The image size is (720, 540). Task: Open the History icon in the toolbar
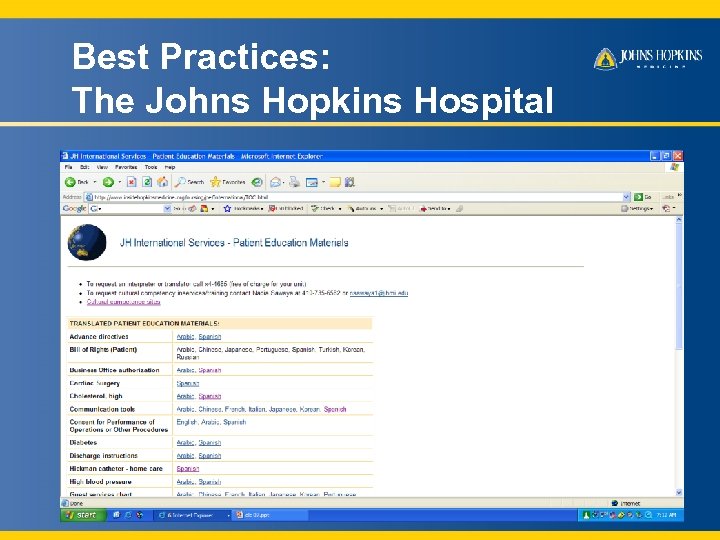point(257,182)
